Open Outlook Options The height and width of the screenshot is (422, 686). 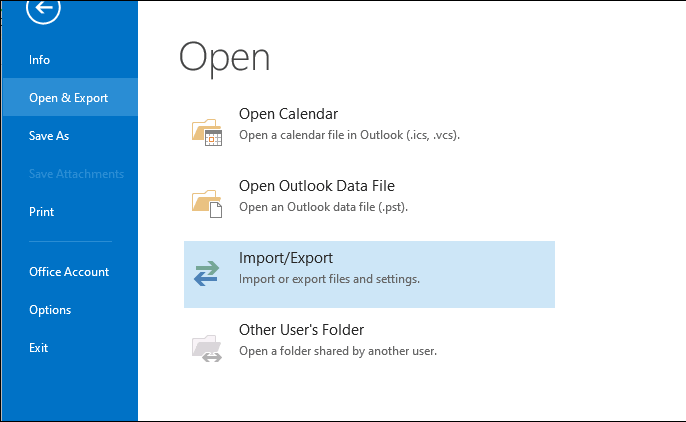[50, 310]
